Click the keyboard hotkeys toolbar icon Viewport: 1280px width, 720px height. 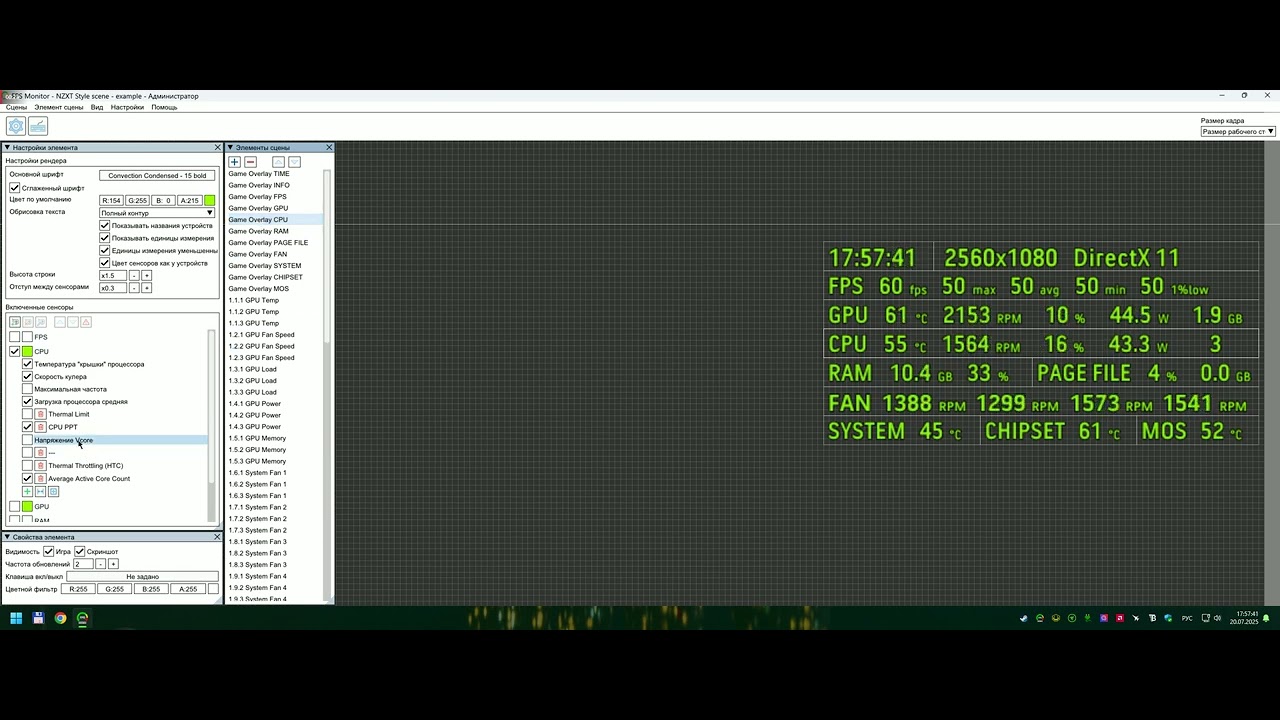point(38,126)
